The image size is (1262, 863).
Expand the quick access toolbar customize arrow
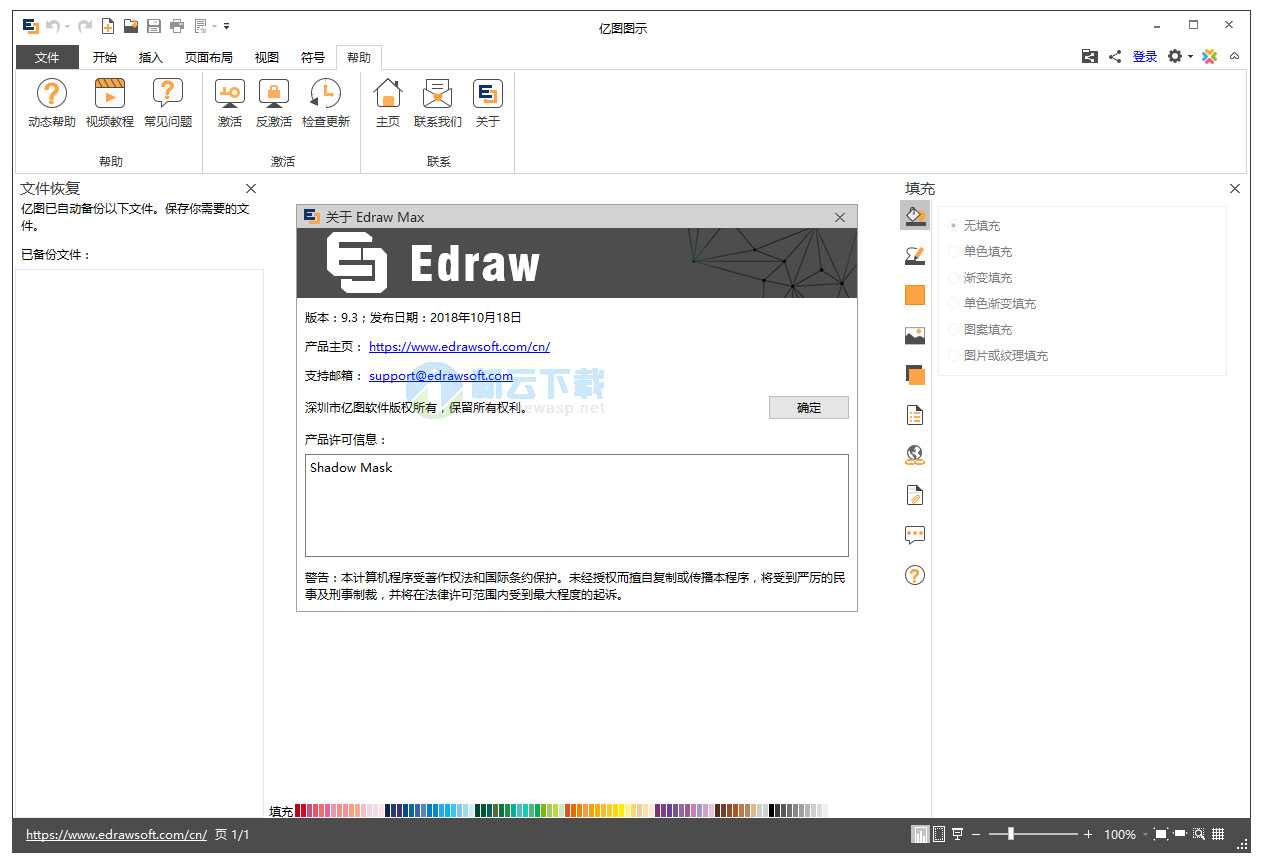[x=227, y=26]
